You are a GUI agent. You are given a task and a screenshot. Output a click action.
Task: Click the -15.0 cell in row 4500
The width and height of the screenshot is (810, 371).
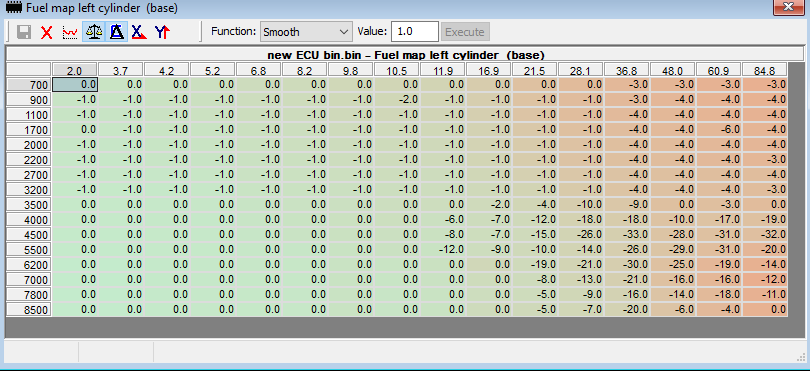535,235
